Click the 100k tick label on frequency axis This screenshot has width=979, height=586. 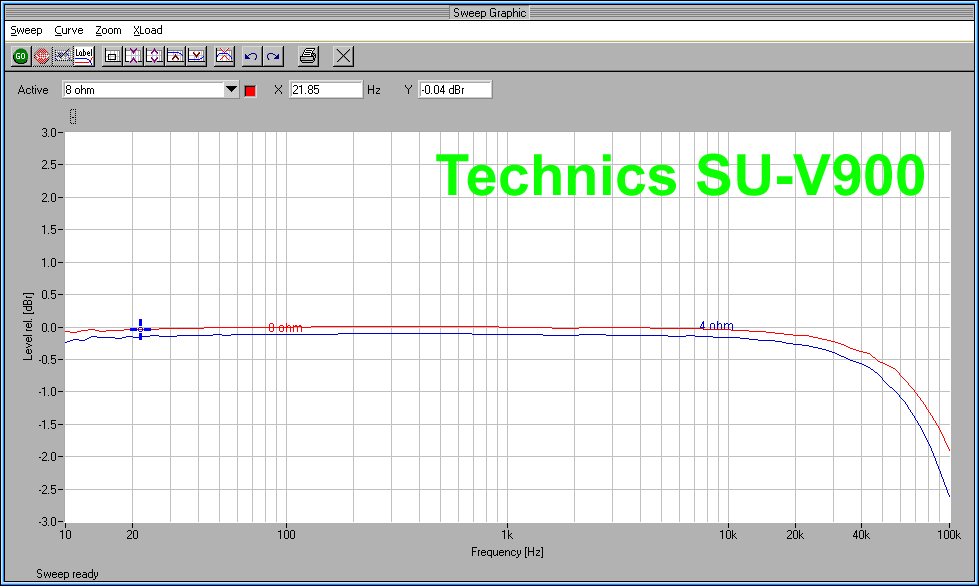[949, 535]
